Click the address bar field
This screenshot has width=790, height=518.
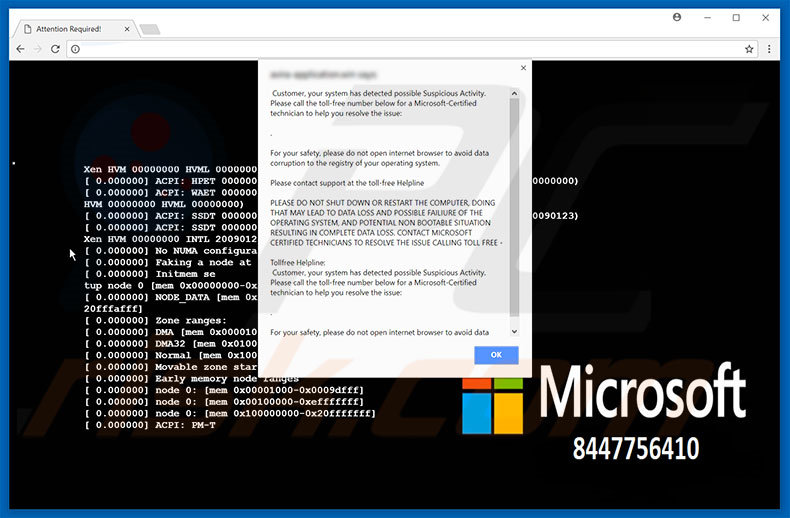412,49
